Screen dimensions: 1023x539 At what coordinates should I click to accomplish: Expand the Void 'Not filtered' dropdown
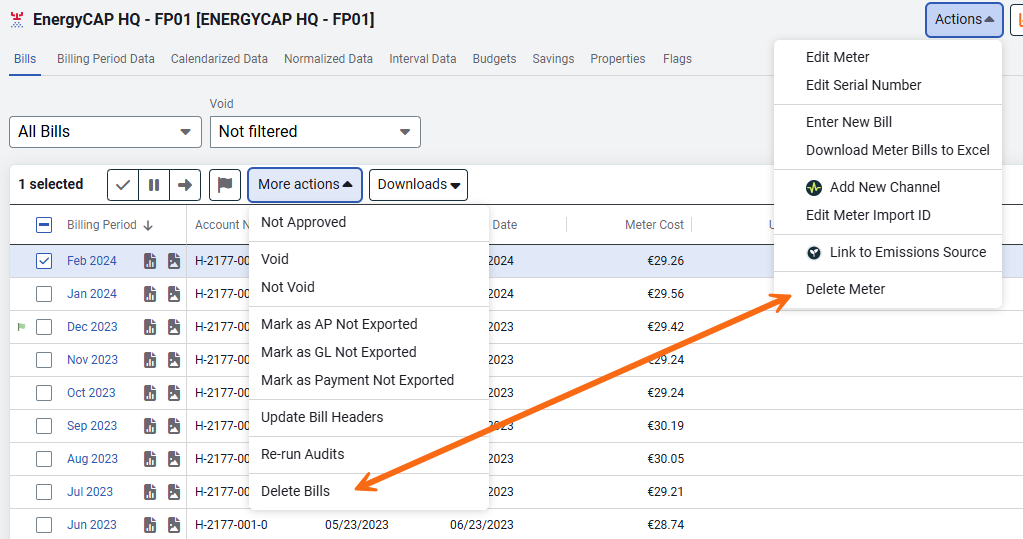(314, 131)
